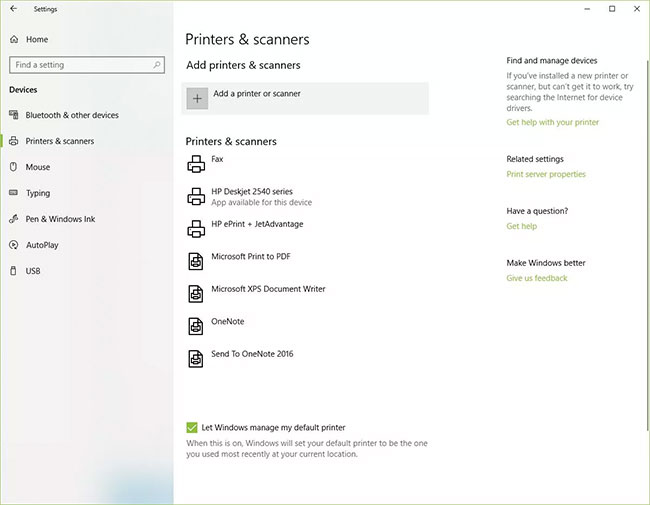Open Get help with your printer link
This screenshot has height=505, width=650.
pos(553,122)
